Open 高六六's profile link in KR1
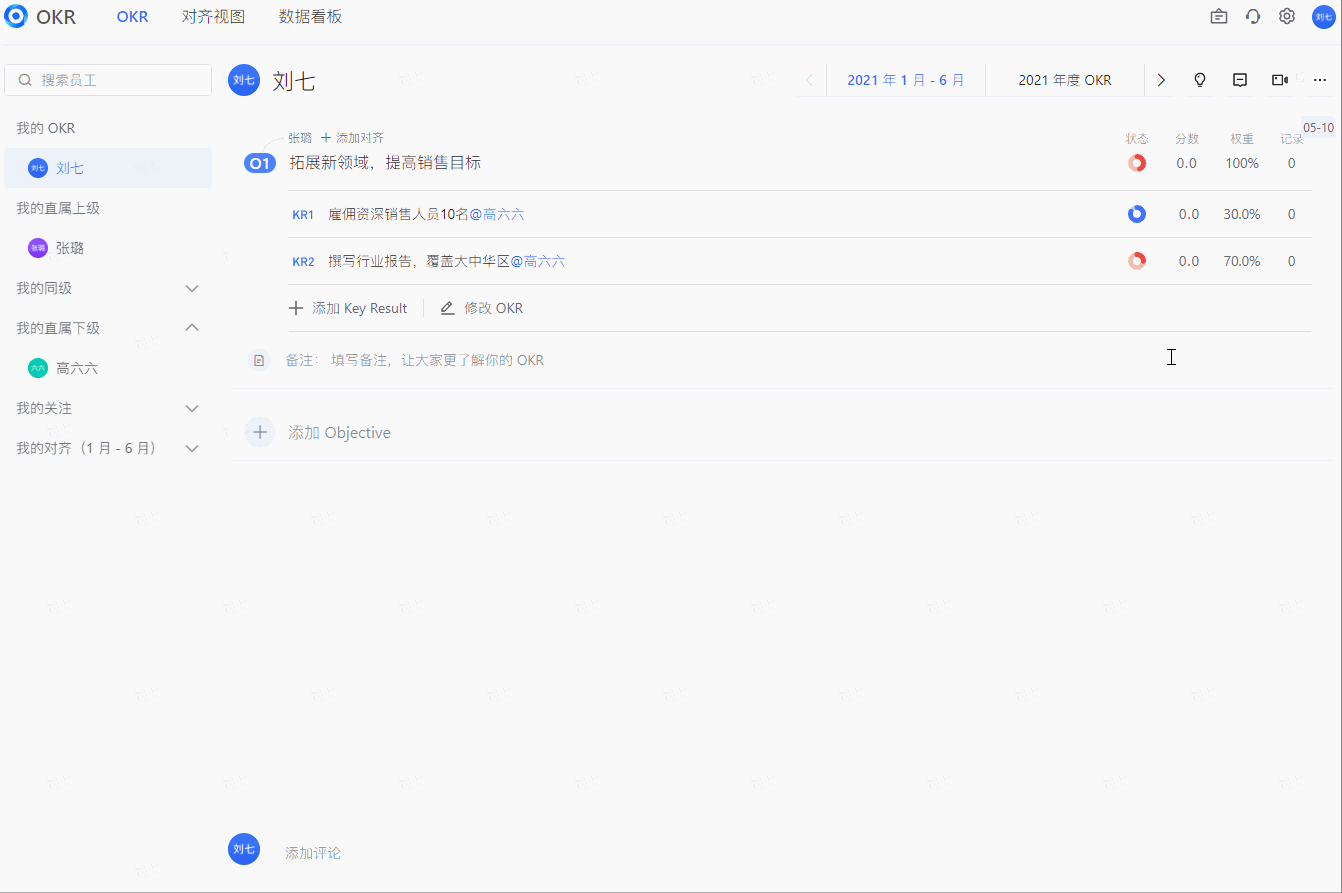The width and height of the screenshot is (1342, 893). click(x=499, y=213)
